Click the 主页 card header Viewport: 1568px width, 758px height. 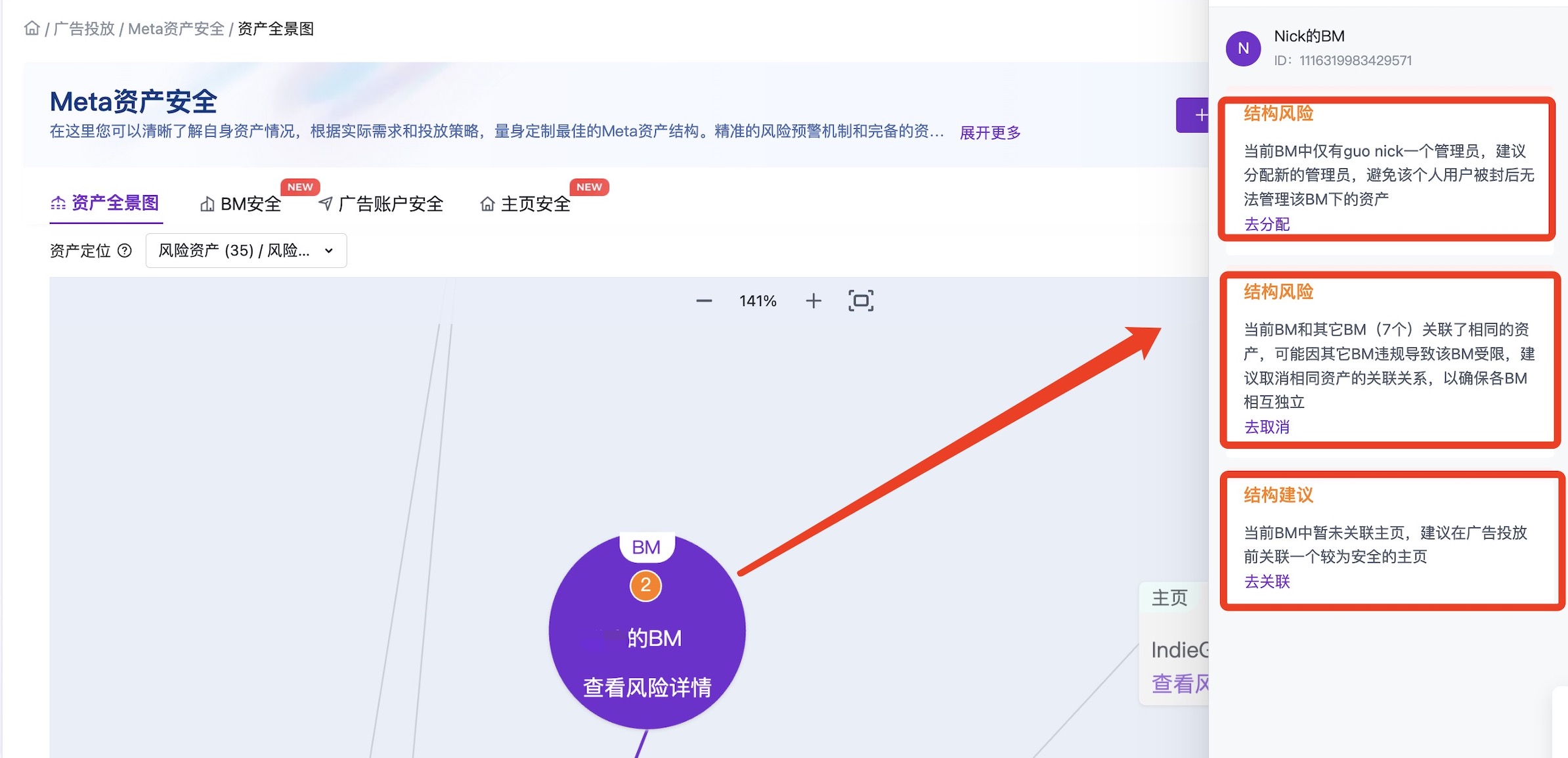point(1170,598)
